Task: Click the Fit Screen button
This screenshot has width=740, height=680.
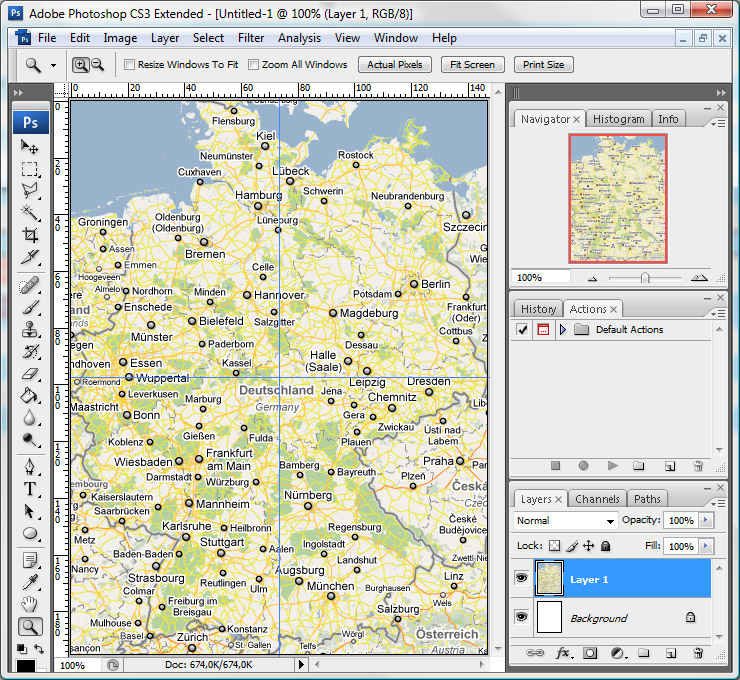Action: (472, 65)
